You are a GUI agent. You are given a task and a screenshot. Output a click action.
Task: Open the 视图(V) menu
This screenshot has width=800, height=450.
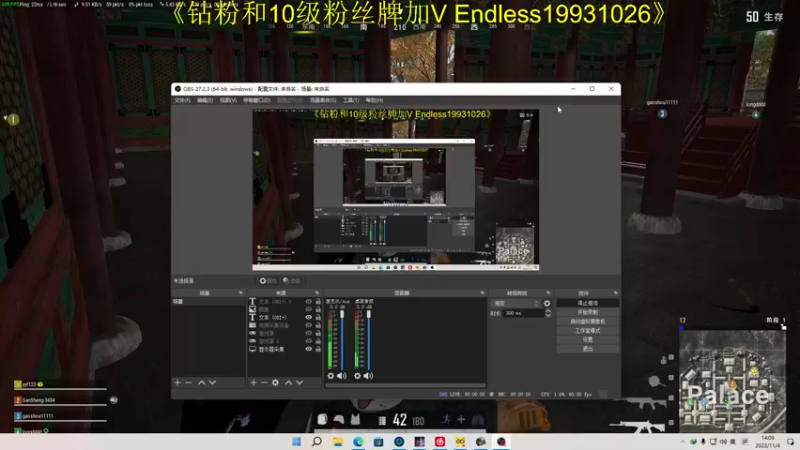[228, 101]
